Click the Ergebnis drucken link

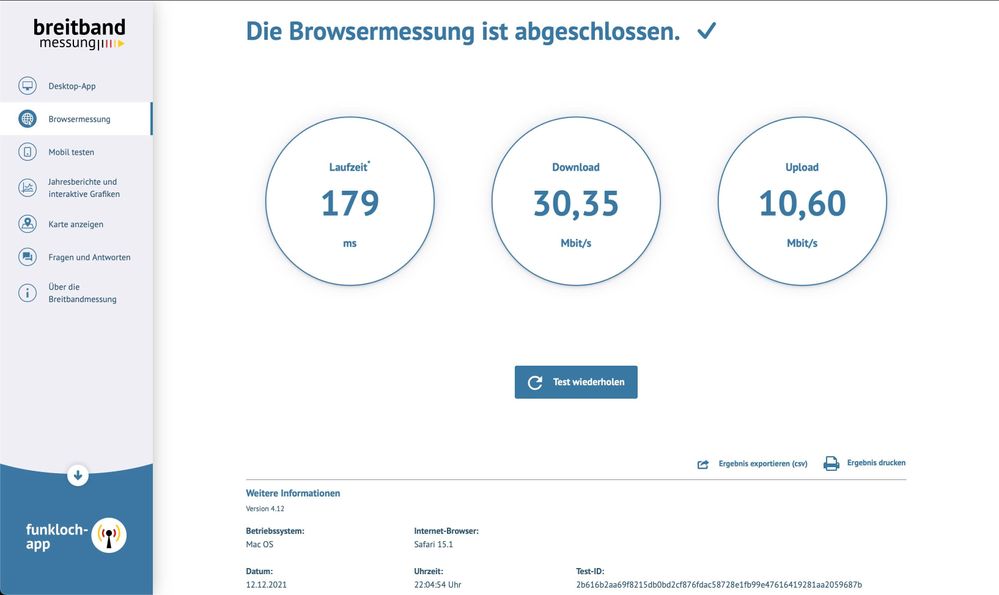pos(876,462)
